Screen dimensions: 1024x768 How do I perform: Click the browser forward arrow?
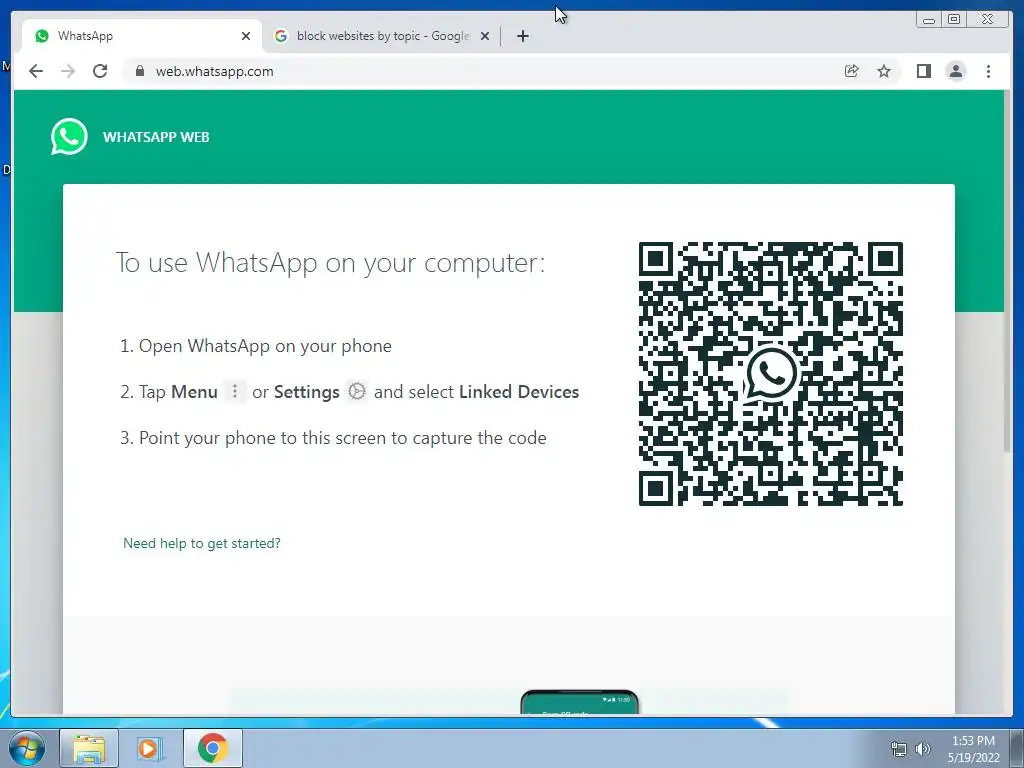coord(68,71)
